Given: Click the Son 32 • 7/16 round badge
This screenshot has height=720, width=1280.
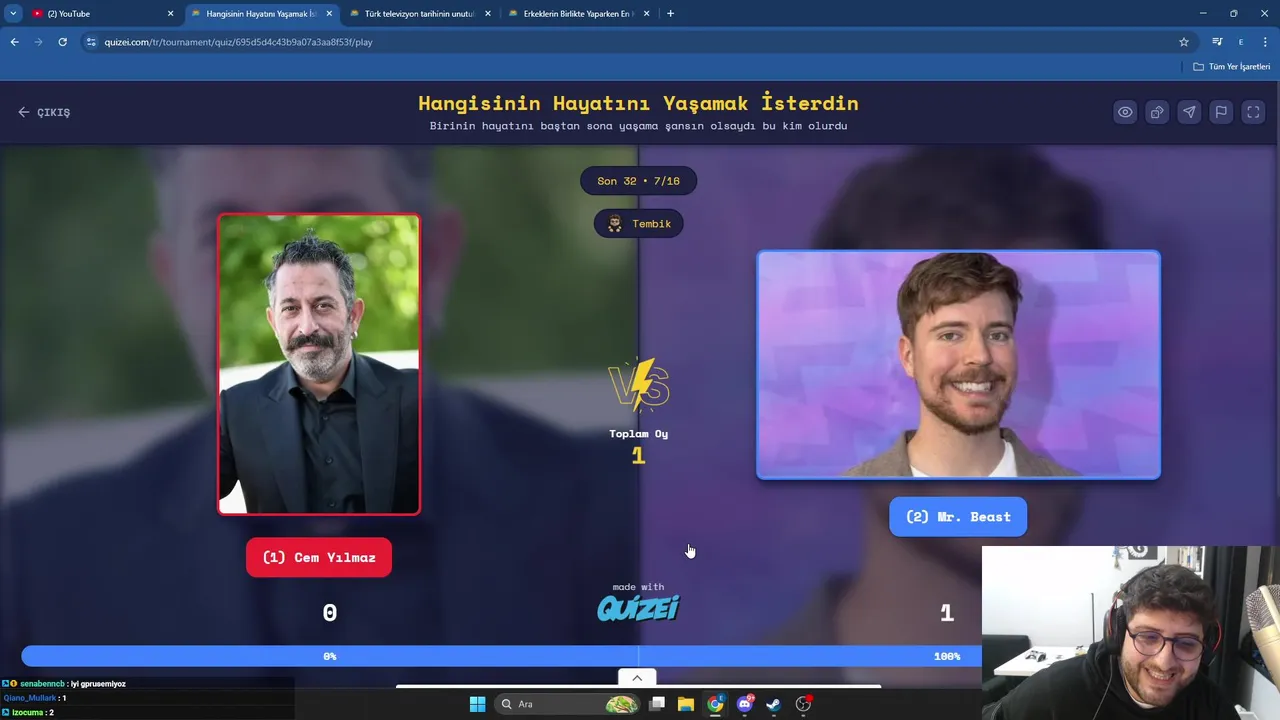Looking at the screenshot, I should [x=638, y=181].
